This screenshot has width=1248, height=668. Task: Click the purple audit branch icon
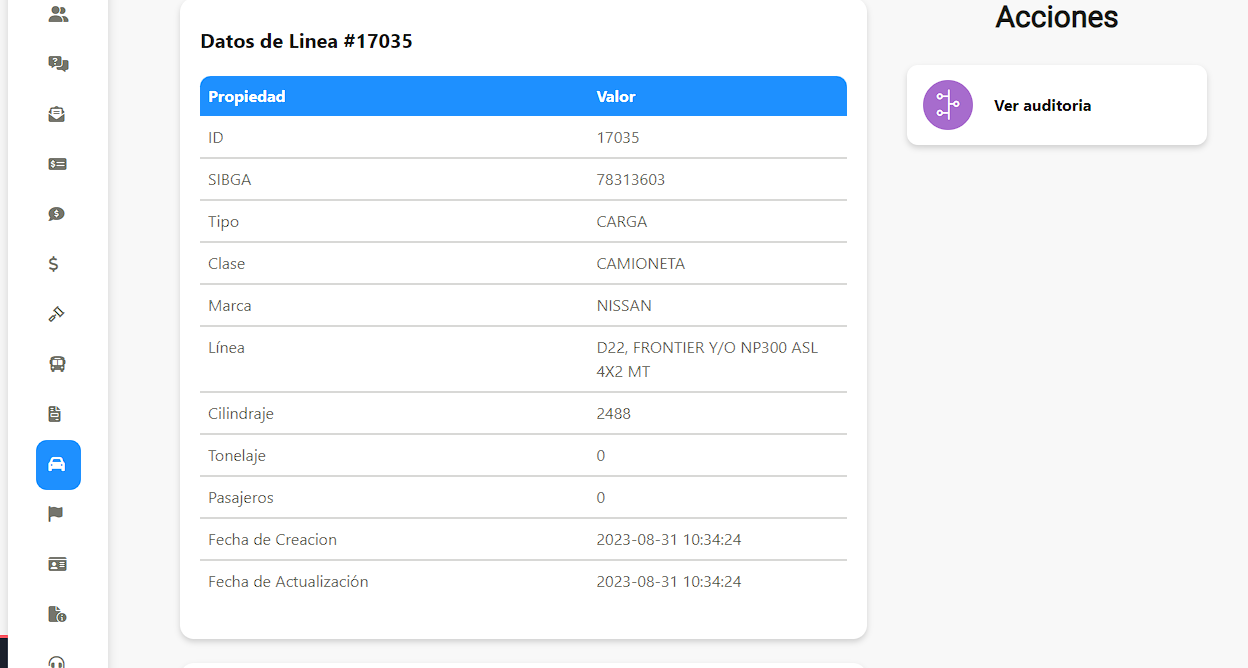pos(948,105)
